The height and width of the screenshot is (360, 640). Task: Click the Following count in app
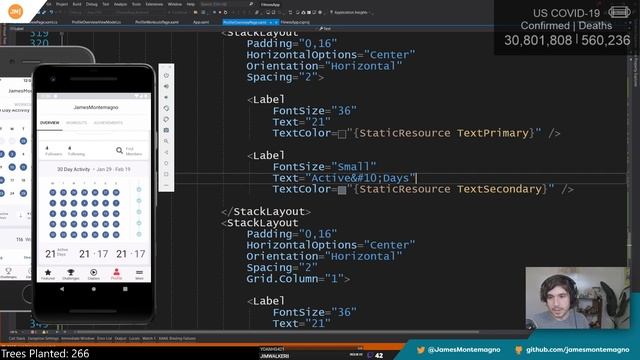tap(76, 151)
